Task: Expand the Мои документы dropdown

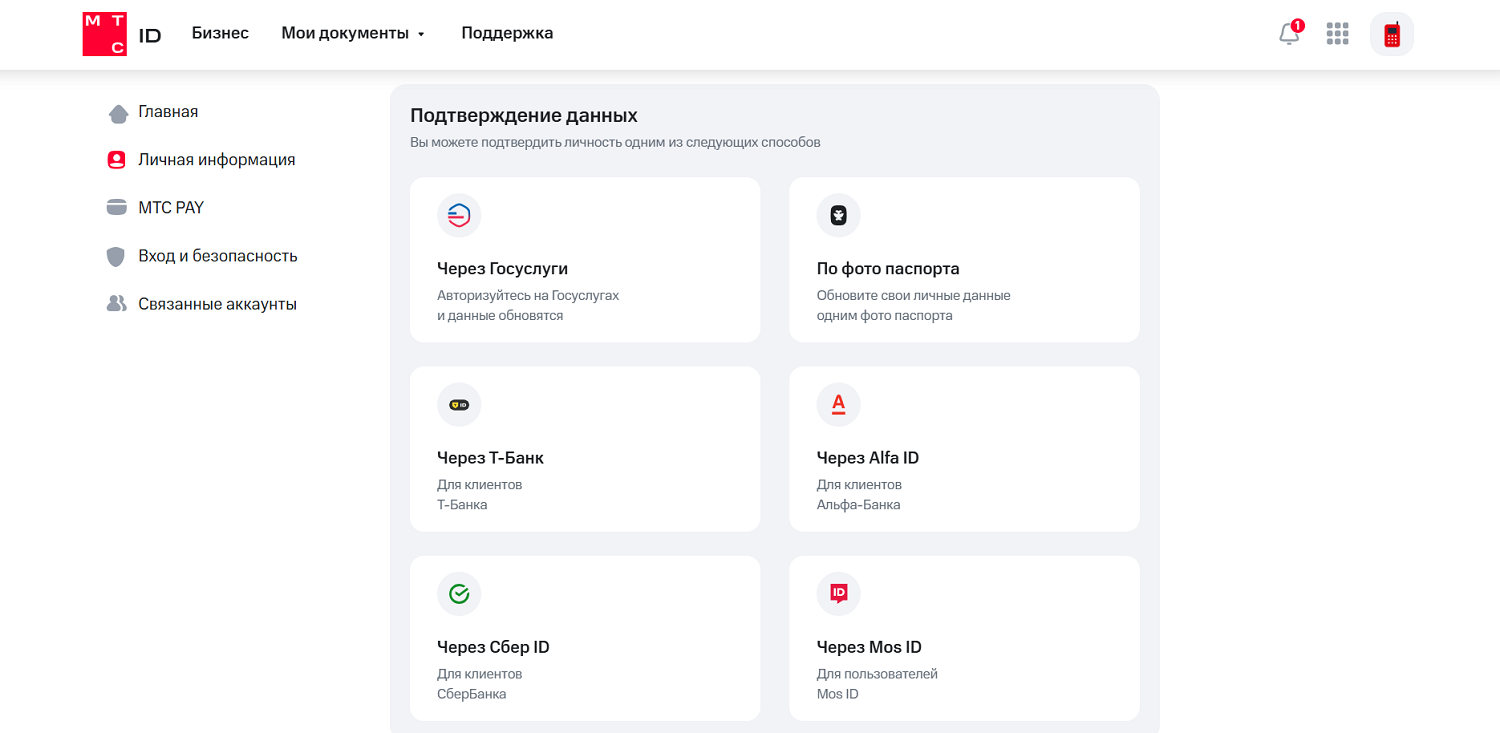Action: 353,33
